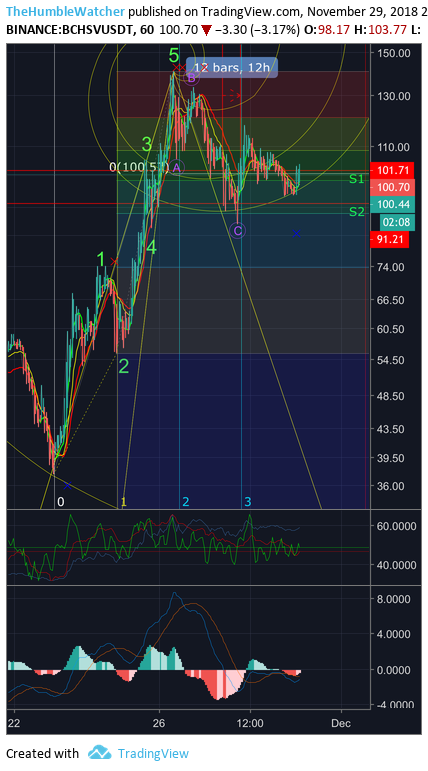Click the red X marker beside wave 1

[x=114, y=261]
